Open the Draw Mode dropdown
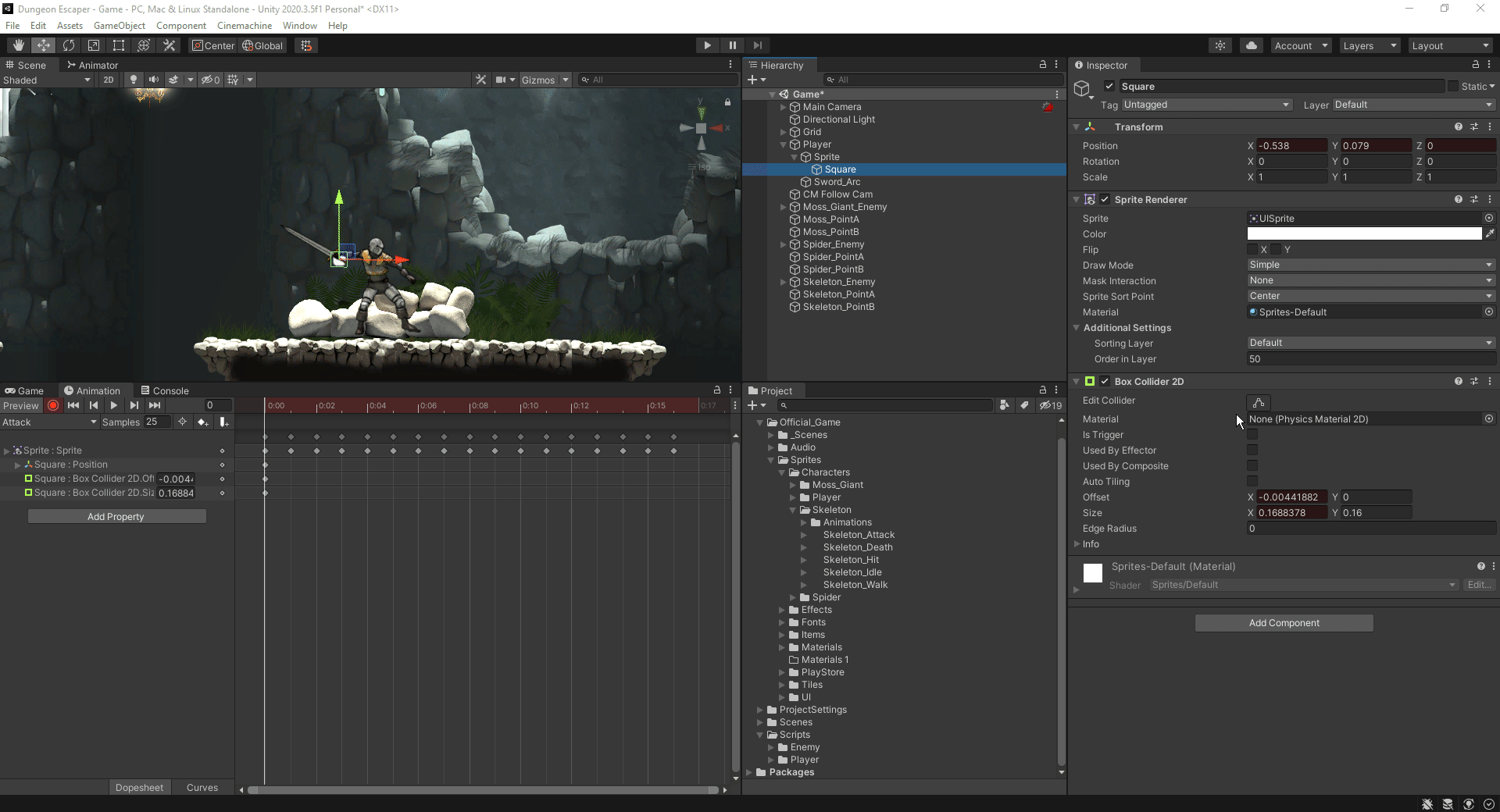The height and width of the screenshot is (812, 1500). tap(1371, 265)
